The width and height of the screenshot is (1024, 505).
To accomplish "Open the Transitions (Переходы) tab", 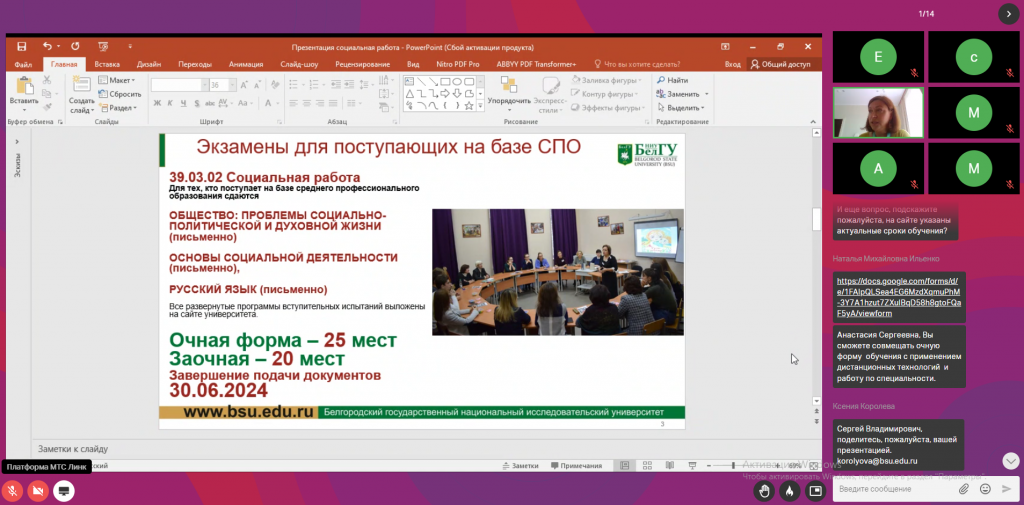I will click(x=195, y=65).
